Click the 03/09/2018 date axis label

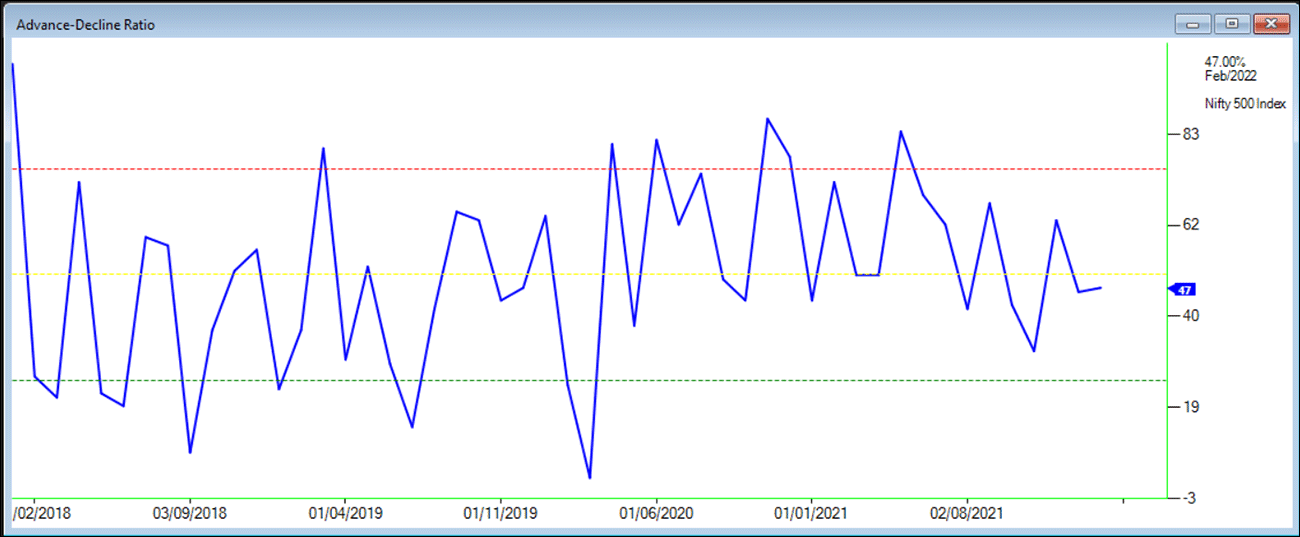[x=190, y=514]
